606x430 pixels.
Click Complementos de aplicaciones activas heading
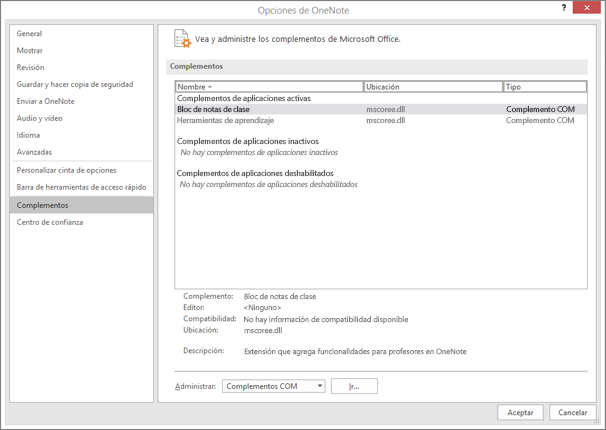pyautogui.click(x=244, y=99)
